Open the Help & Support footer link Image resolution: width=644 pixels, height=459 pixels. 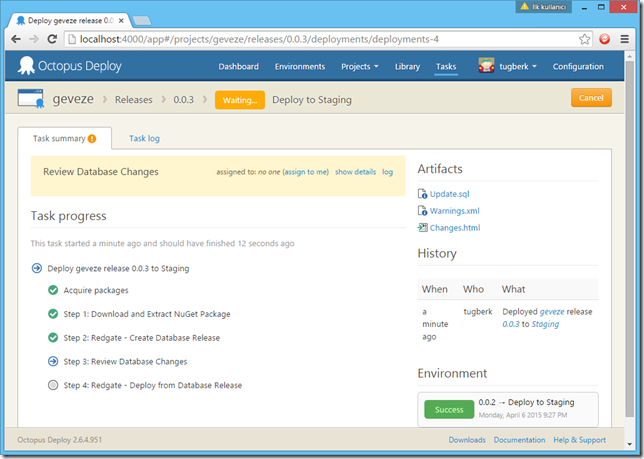(x=580, y=440)
